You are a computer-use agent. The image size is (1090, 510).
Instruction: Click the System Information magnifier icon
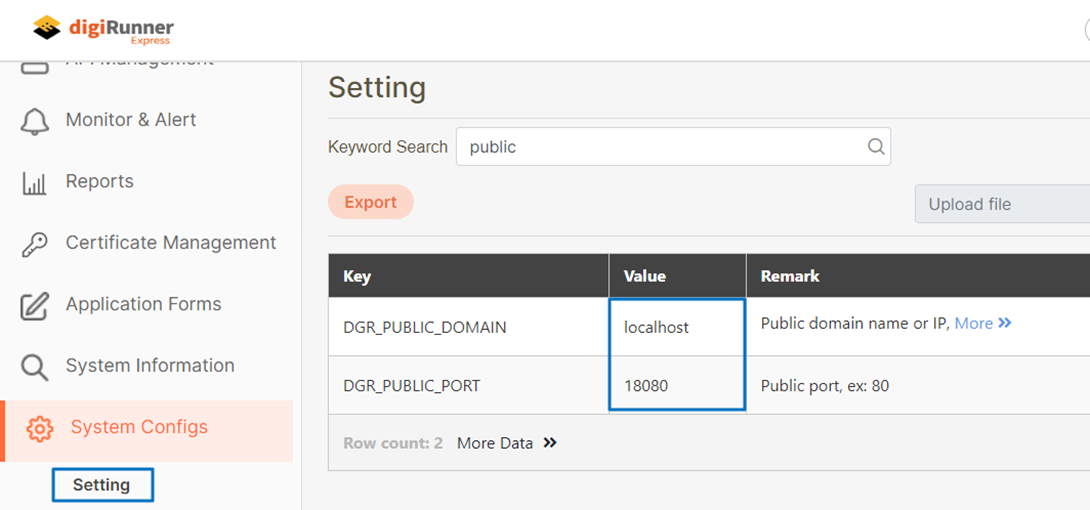[x=35, y=367]
